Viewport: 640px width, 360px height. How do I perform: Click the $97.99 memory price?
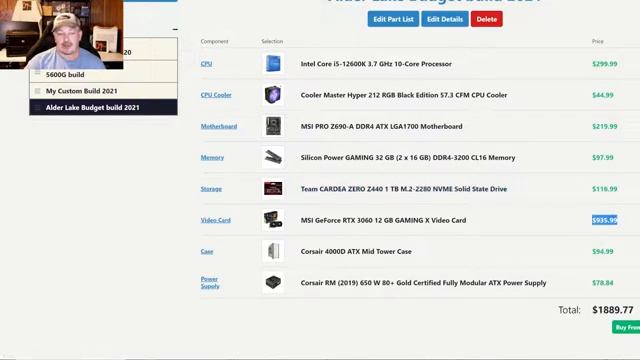pyautogui.click(x=602, y=158)
